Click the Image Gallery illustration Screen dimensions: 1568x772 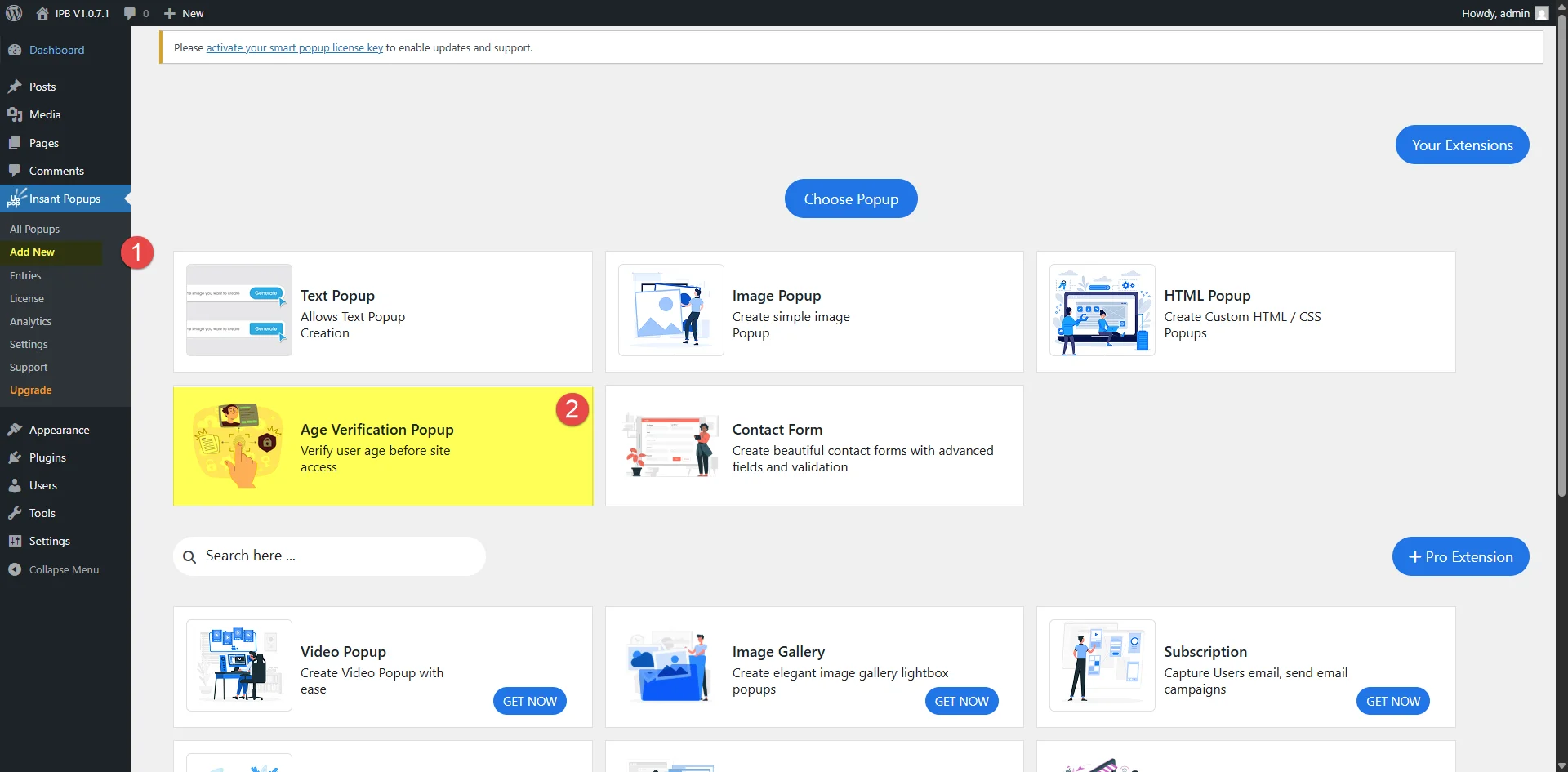point(671,665)
